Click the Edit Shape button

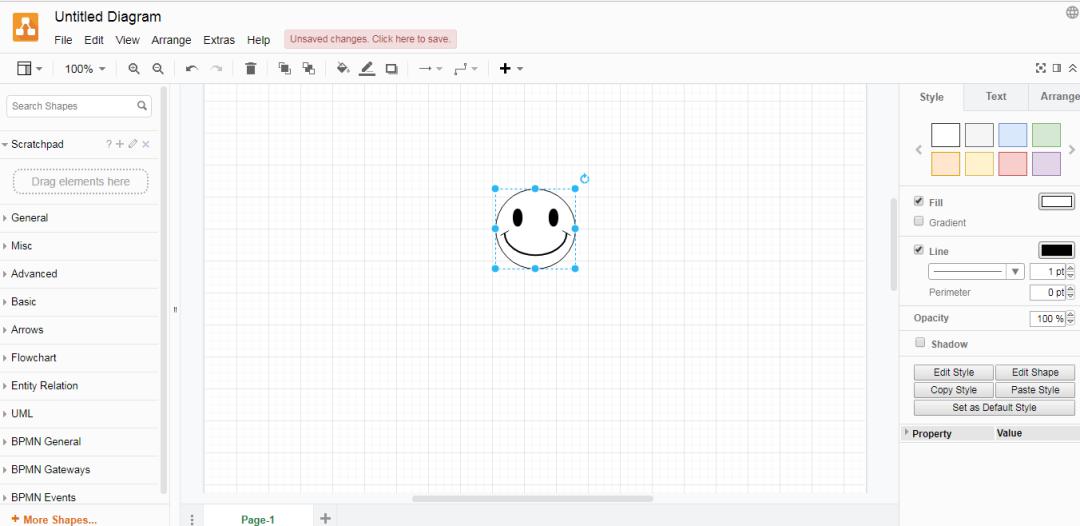click(x=1035, y=372)
